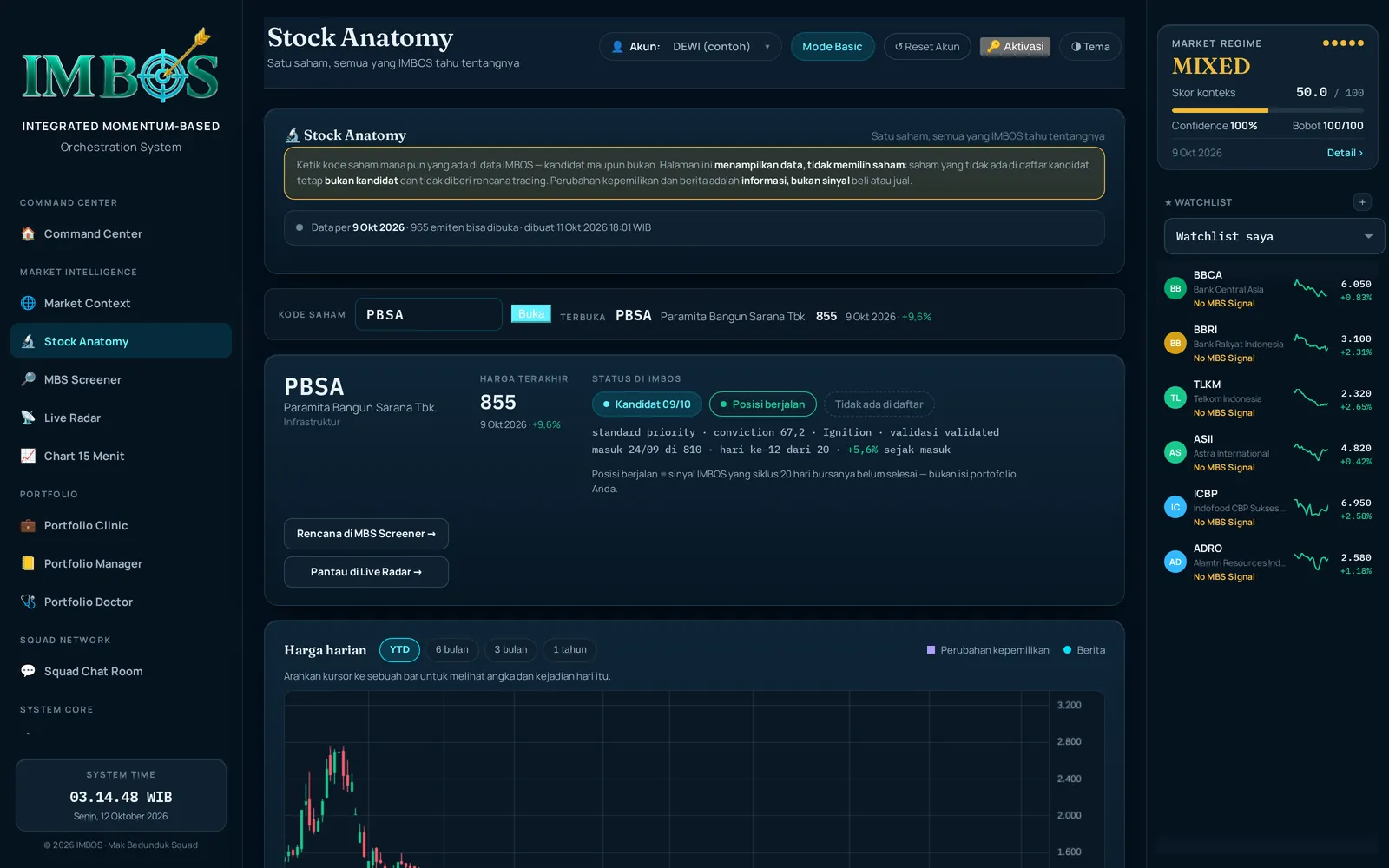Click the Kandidat 09/10 status chip
Image resolution: width=1389 pixels, height=868 pixels.
(647, 404)
